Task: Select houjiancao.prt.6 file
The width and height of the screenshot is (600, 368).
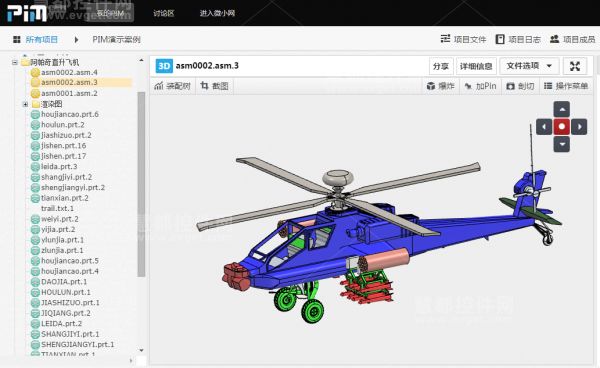Action: (x=70, y=114)
